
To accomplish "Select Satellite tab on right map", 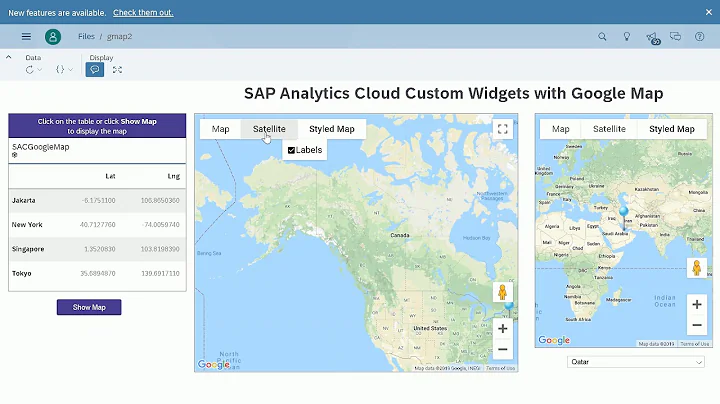I will coord(609,129).
